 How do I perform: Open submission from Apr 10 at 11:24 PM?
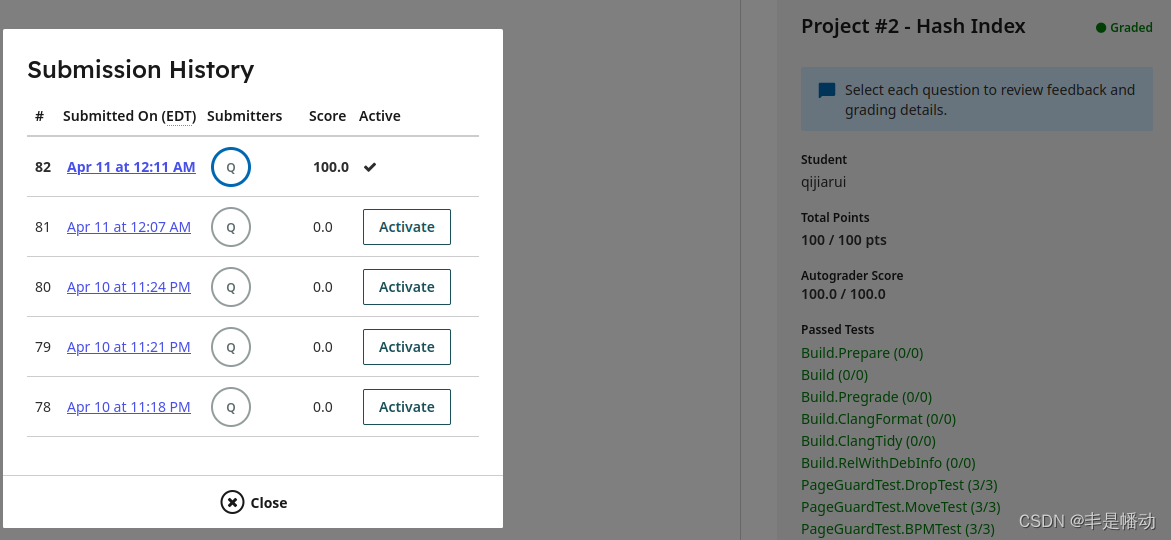pos(128,287)
